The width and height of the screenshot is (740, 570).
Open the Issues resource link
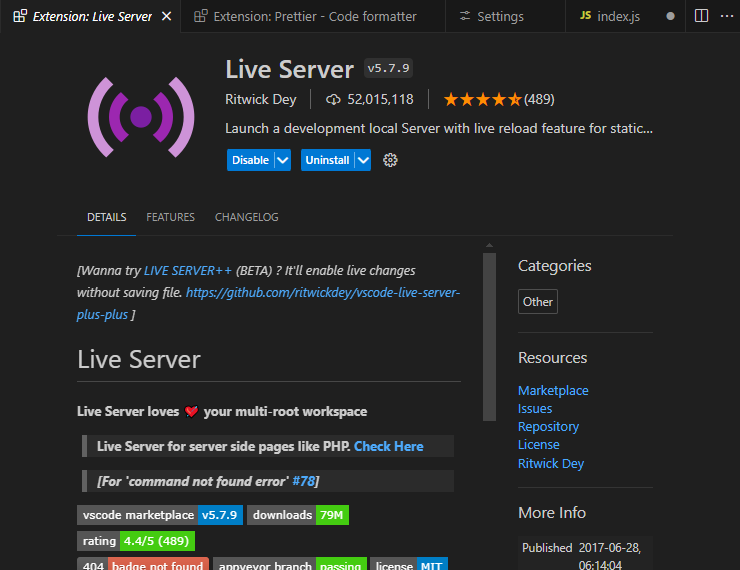tap(535, 409)
